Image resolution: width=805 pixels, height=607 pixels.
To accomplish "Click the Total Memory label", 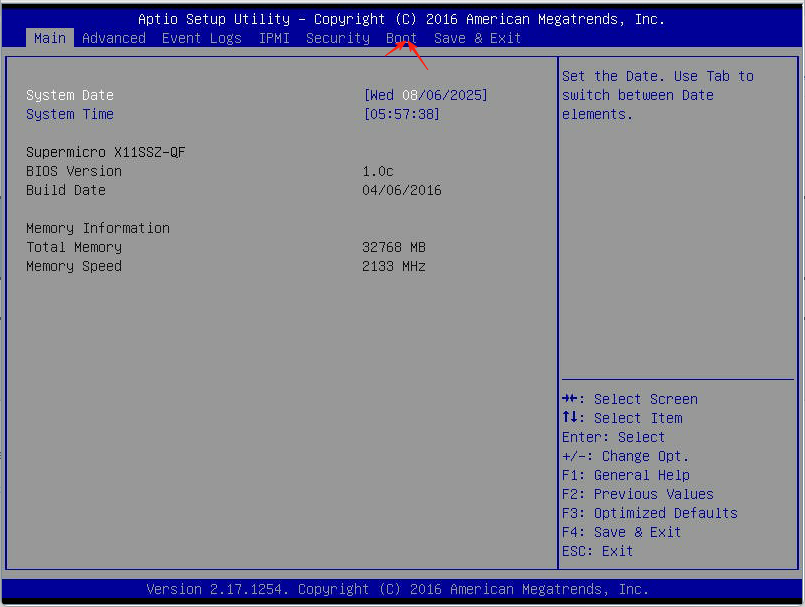I will pos(74,247).
